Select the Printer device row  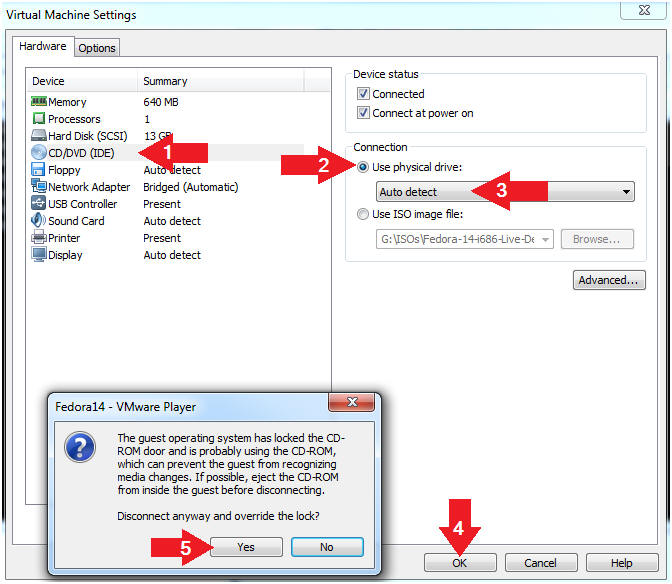point(167,238)
